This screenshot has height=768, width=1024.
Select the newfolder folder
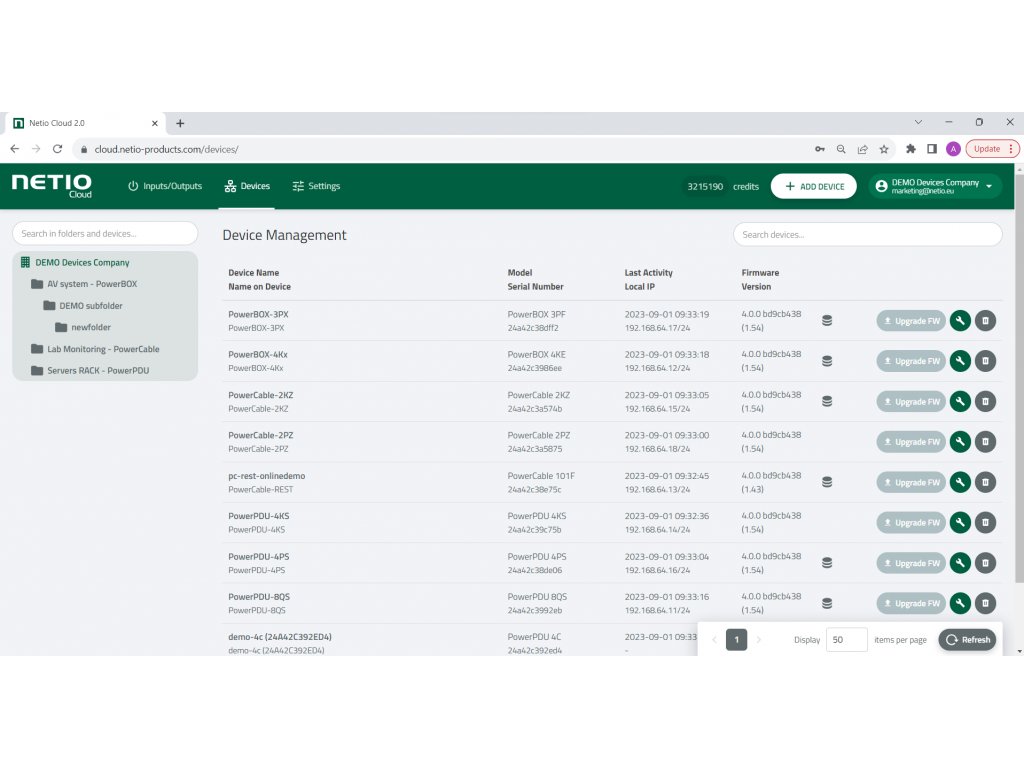(91, 327)
